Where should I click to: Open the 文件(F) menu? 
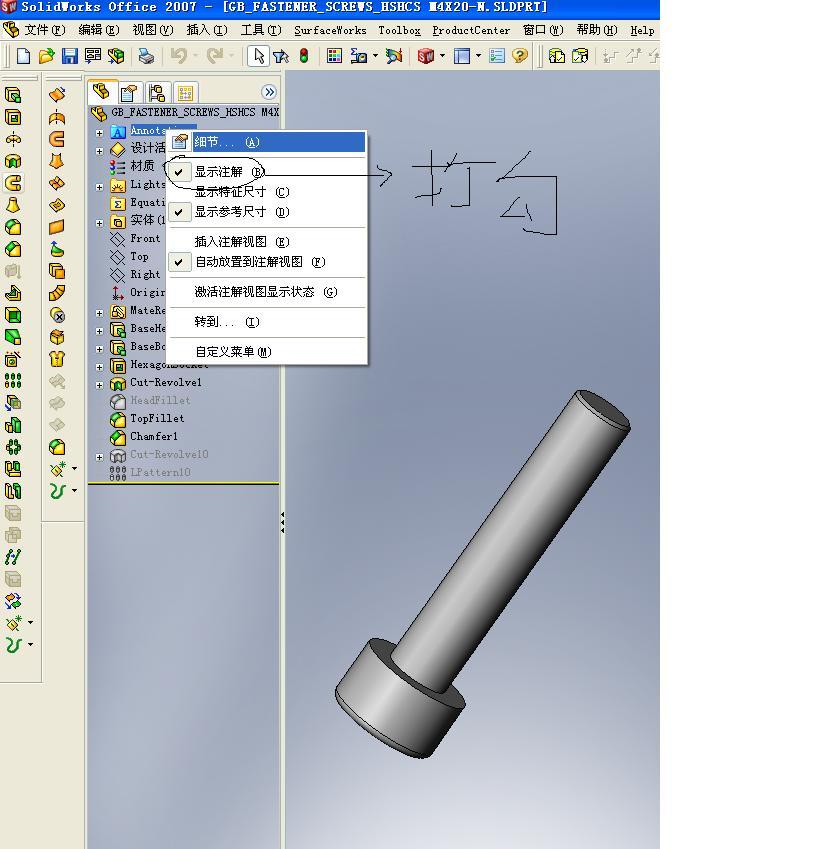44,30
